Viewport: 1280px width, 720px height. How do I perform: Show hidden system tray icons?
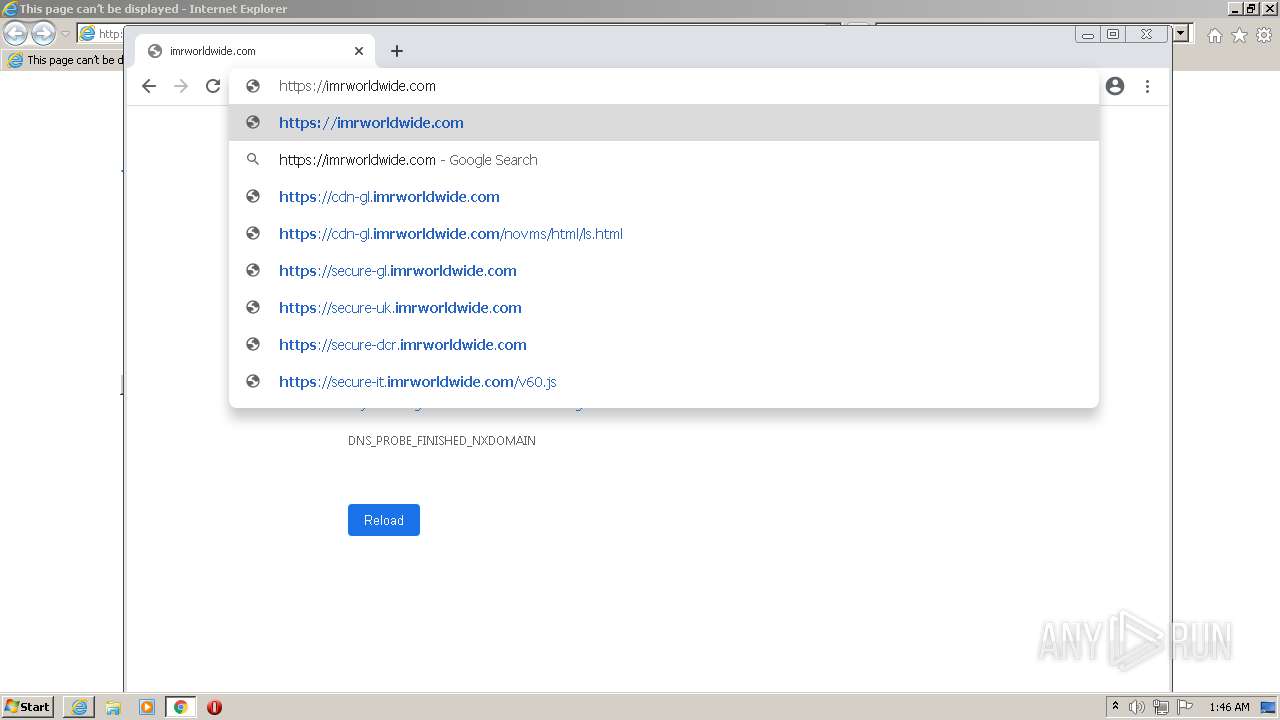(1115, 707)
